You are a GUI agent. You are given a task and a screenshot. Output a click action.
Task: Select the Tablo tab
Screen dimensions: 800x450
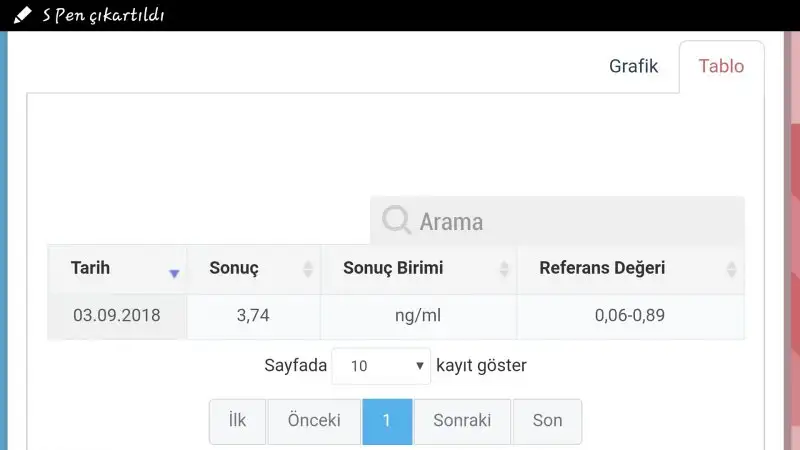721,66
